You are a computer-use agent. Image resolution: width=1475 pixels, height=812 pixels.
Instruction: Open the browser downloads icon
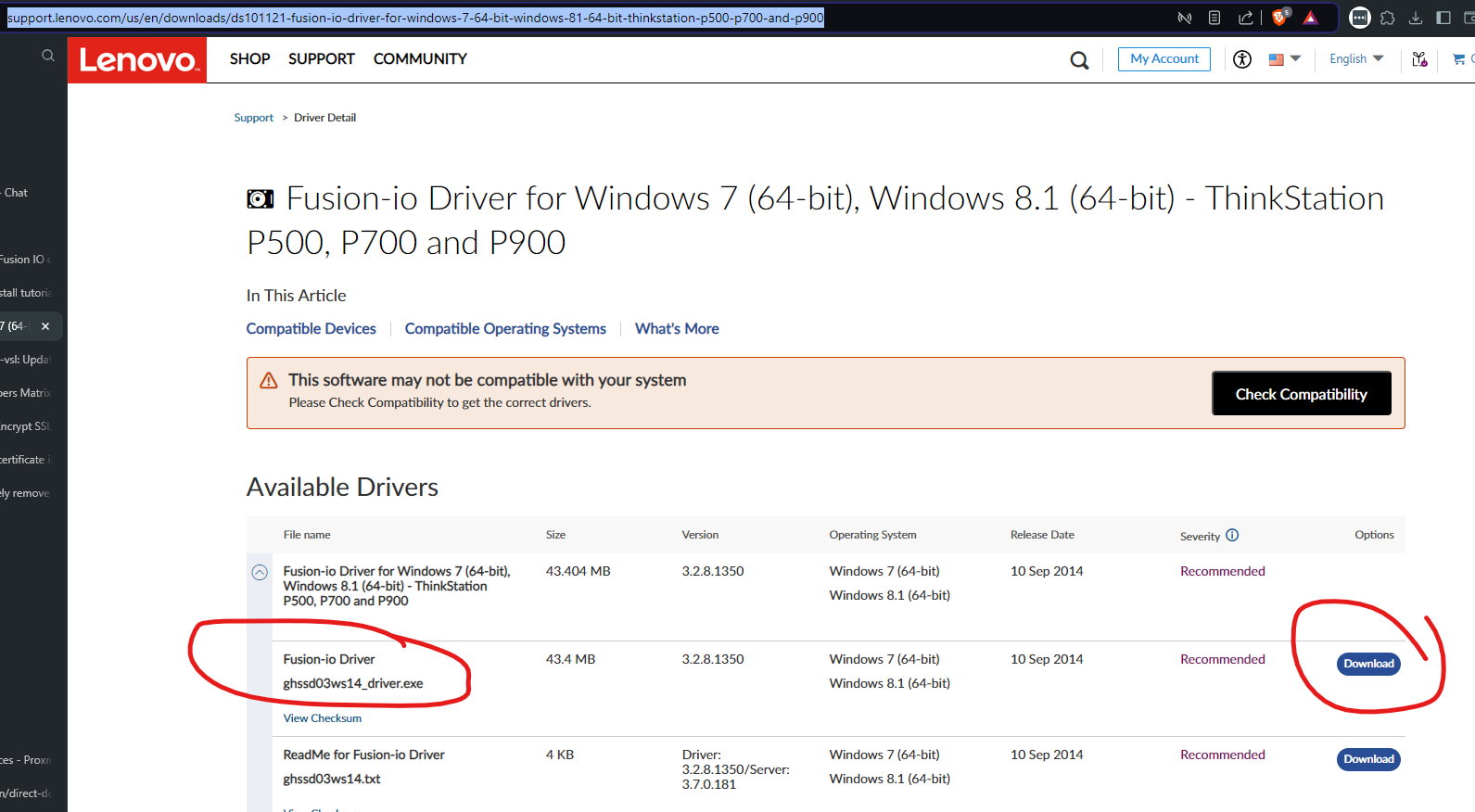1416,18
